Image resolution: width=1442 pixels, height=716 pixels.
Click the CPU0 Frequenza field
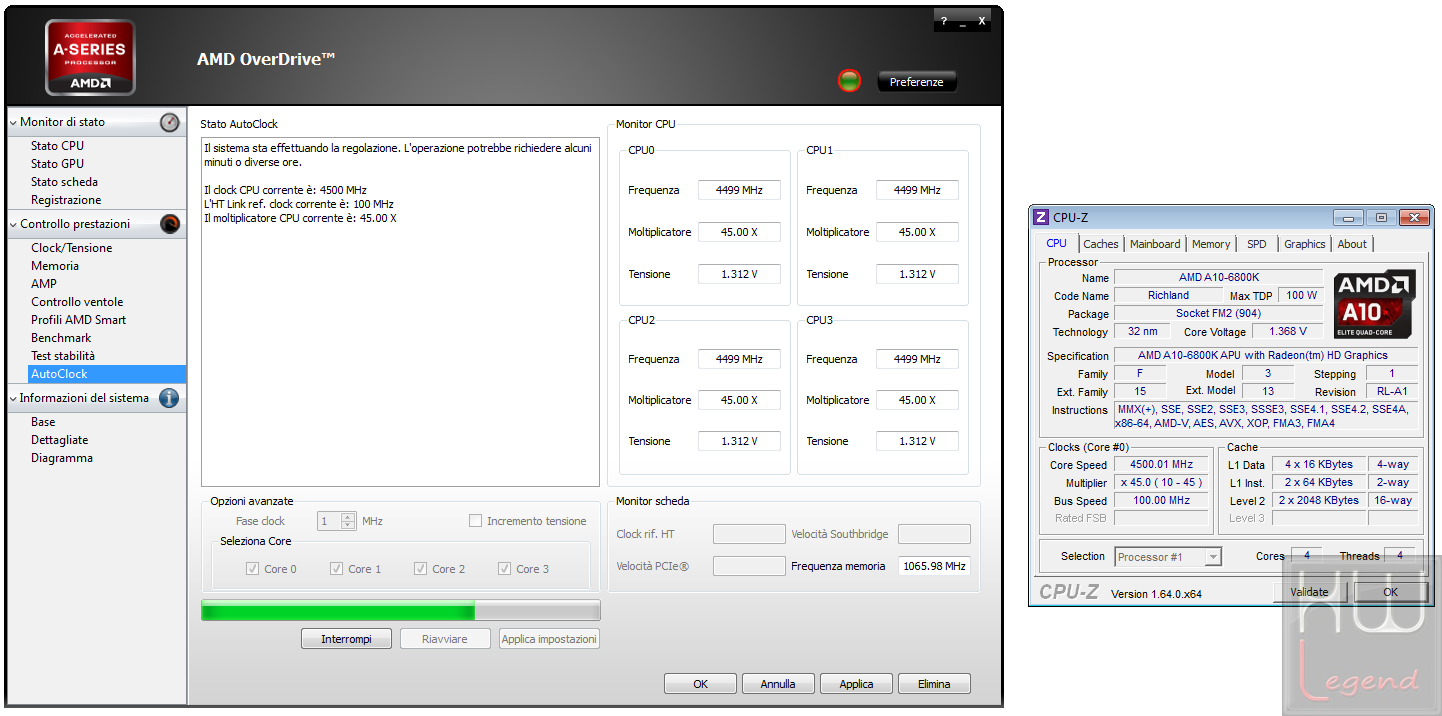[739, 190]
